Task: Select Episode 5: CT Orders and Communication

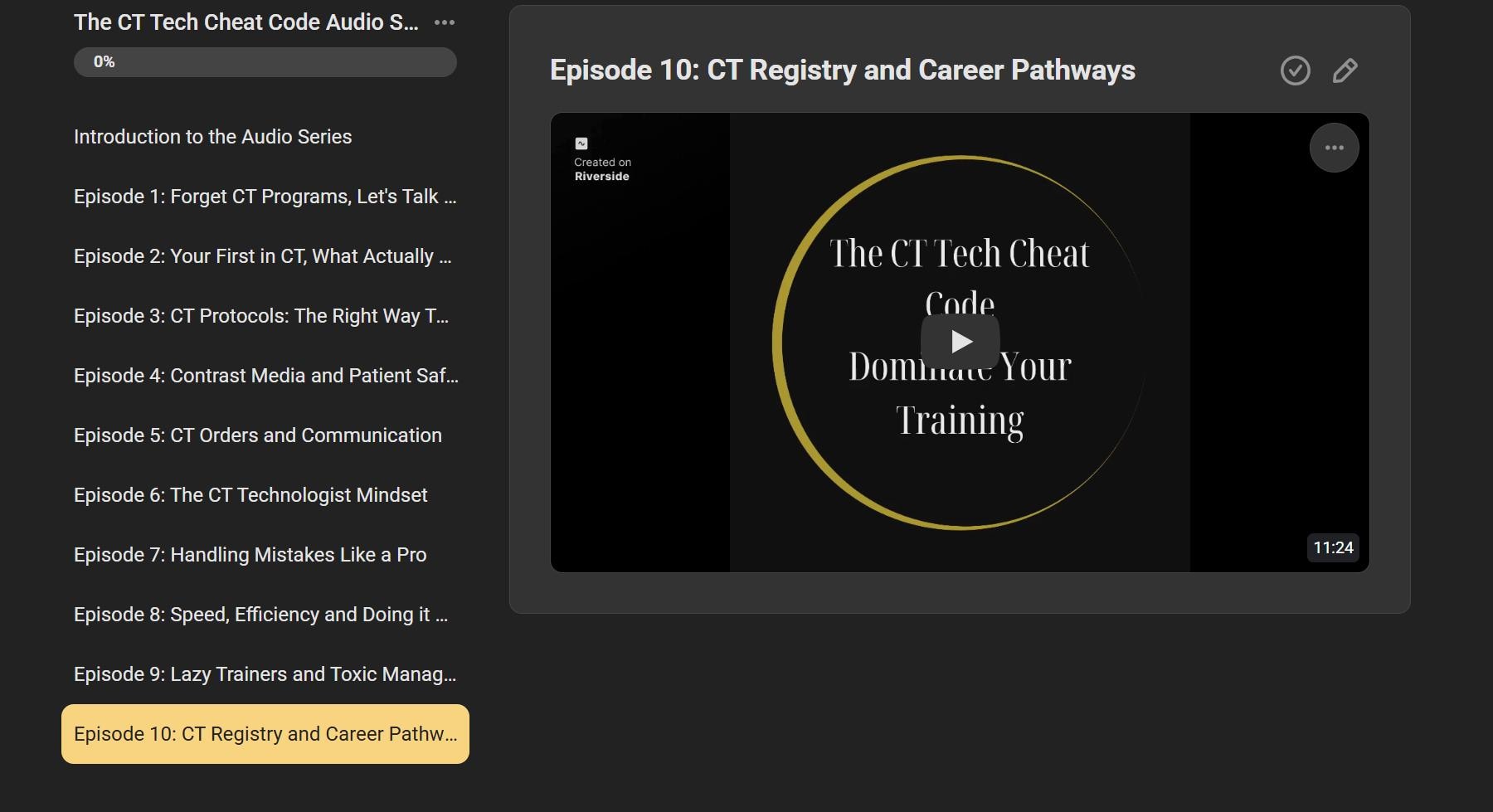Action: click(265, 435)
